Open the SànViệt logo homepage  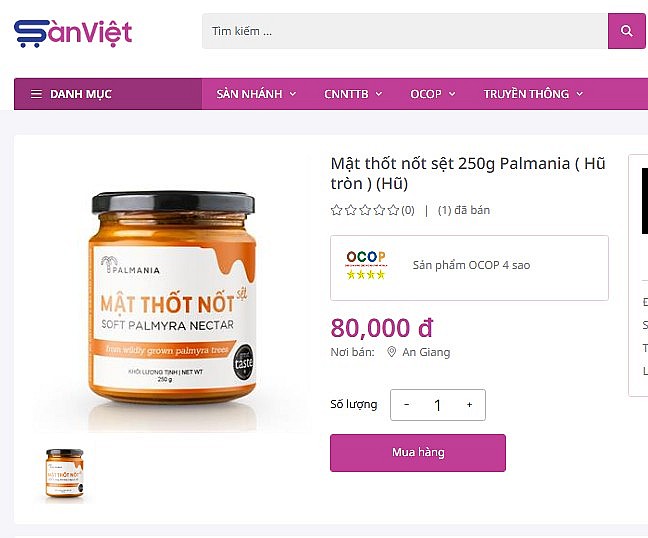pos(73,33)
